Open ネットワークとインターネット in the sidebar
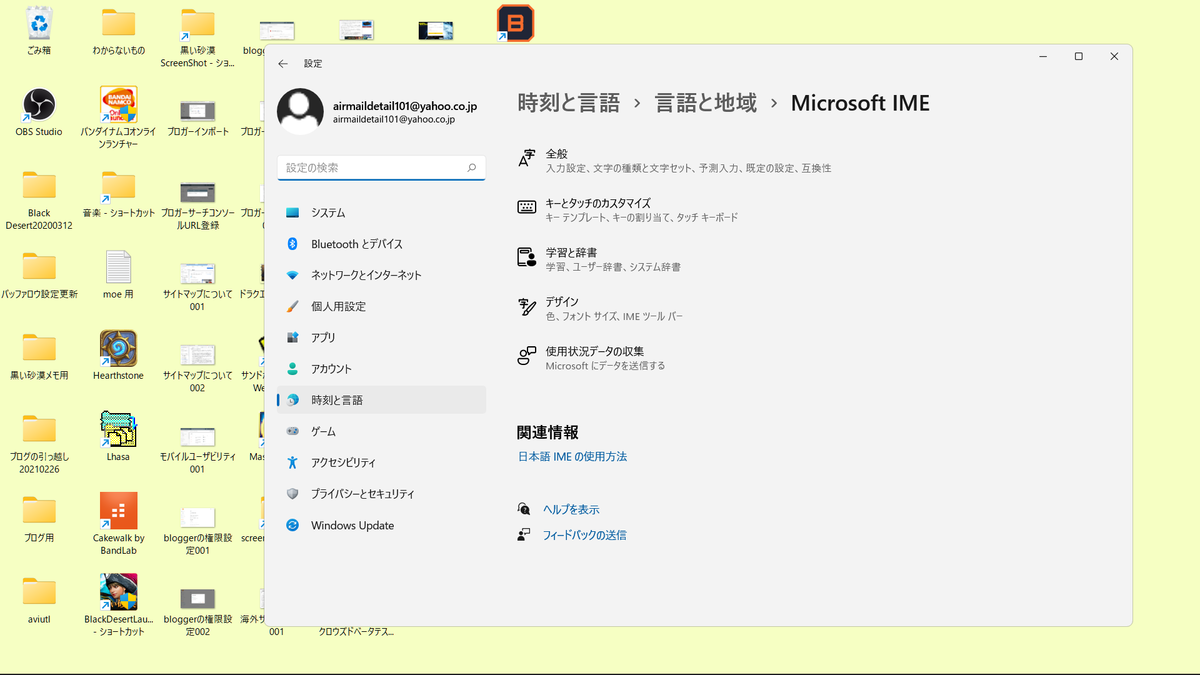This screenshot has height=675, width=1200. pyautogui.click(x=381, y=275)
